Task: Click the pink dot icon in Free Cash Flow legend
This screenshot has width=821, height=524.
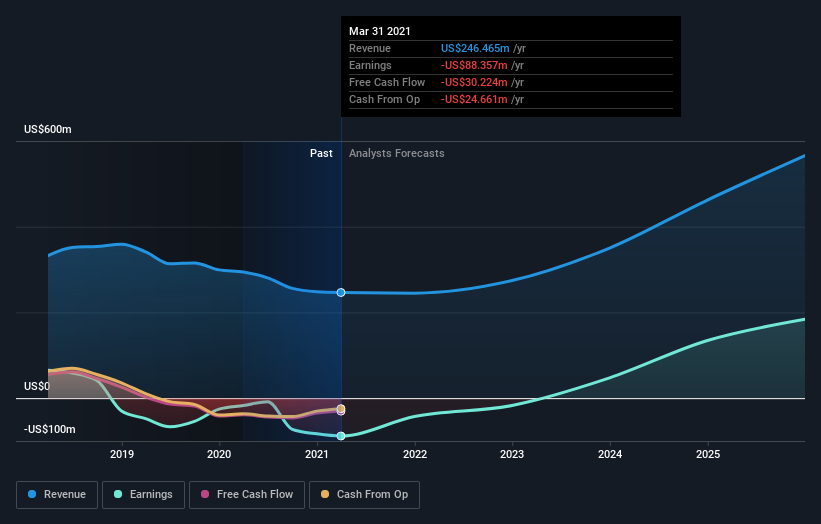Action: point(205,494)
